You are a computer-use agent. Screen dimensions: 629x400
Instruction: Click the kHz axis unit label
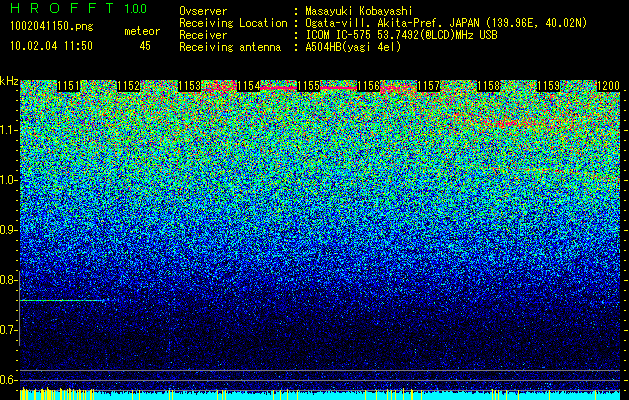tap(9, 81)
